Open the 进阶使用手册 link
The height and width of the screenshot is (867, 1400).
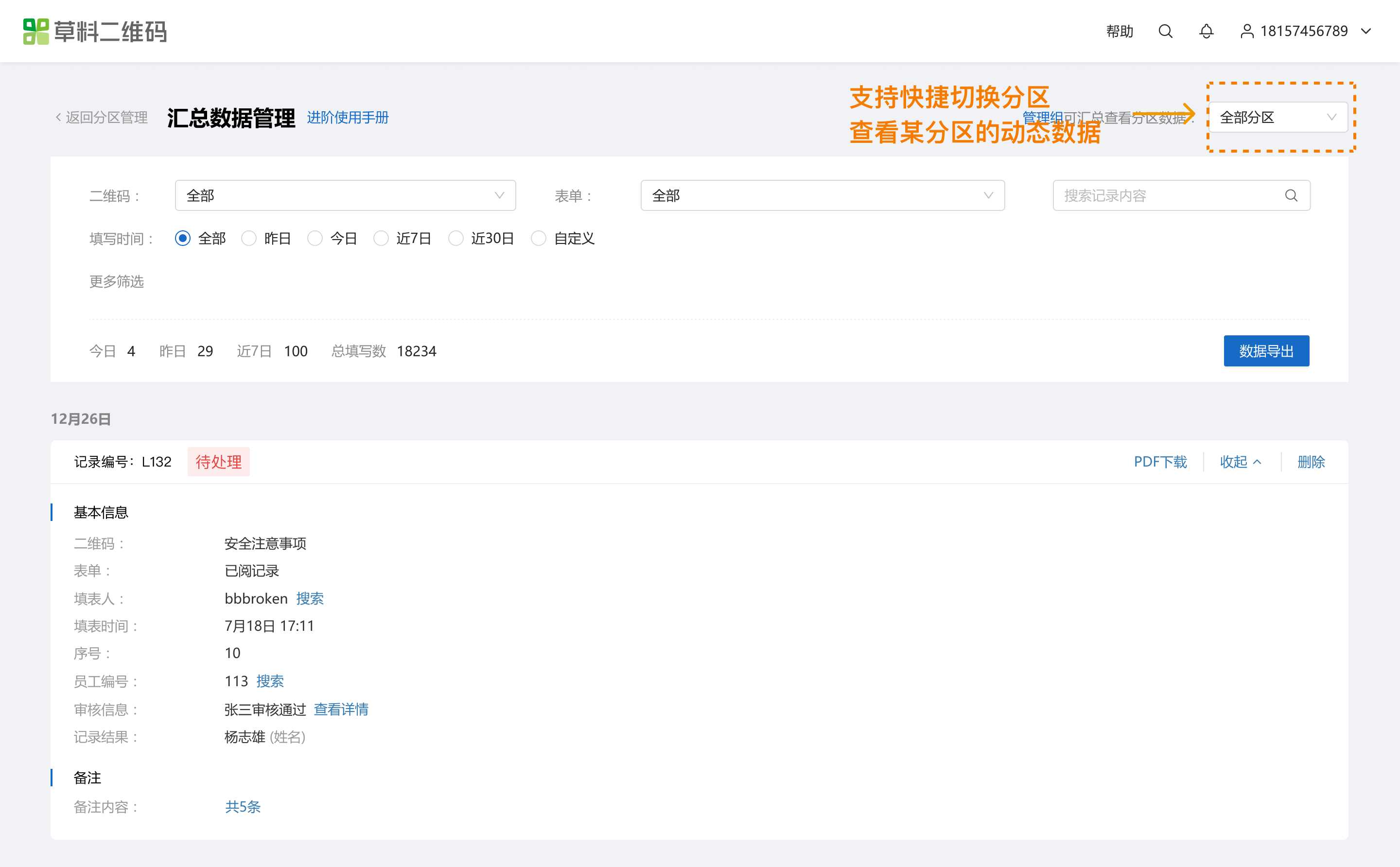(x=348, y=118)
